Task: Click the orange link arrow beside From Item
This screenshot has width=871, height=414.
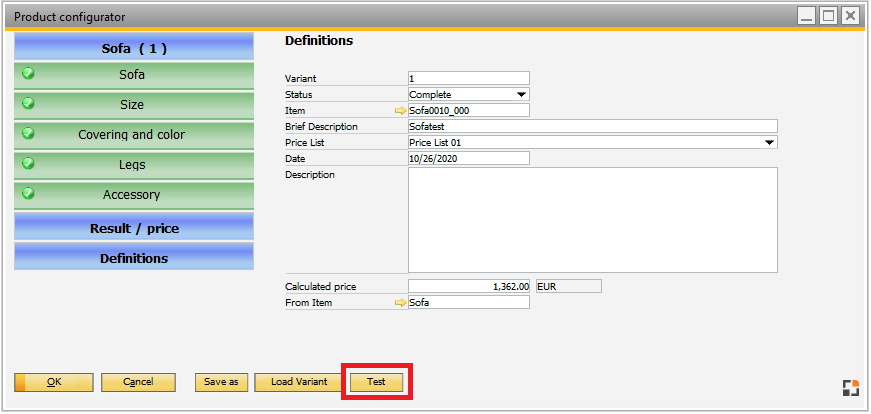Action: (401, 303)
